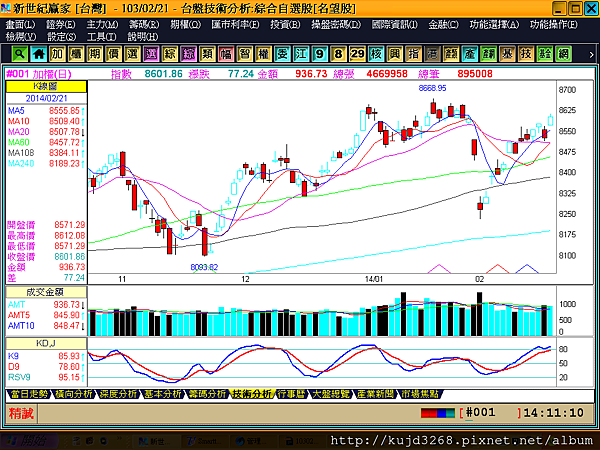Select the cyan 核 toolbar icon

tap(376, 54)
